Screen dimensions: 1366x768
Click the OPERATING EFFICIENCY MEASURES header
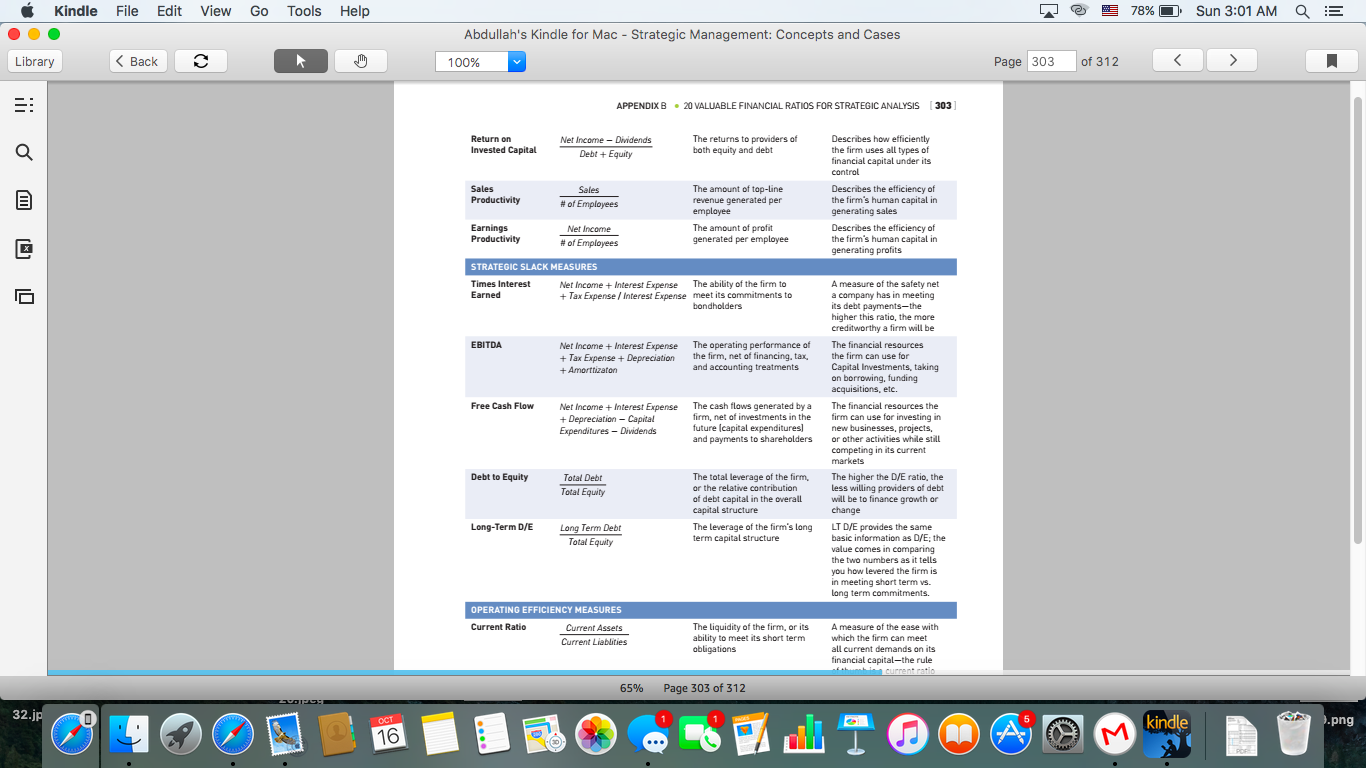click(x=546, y=610)
